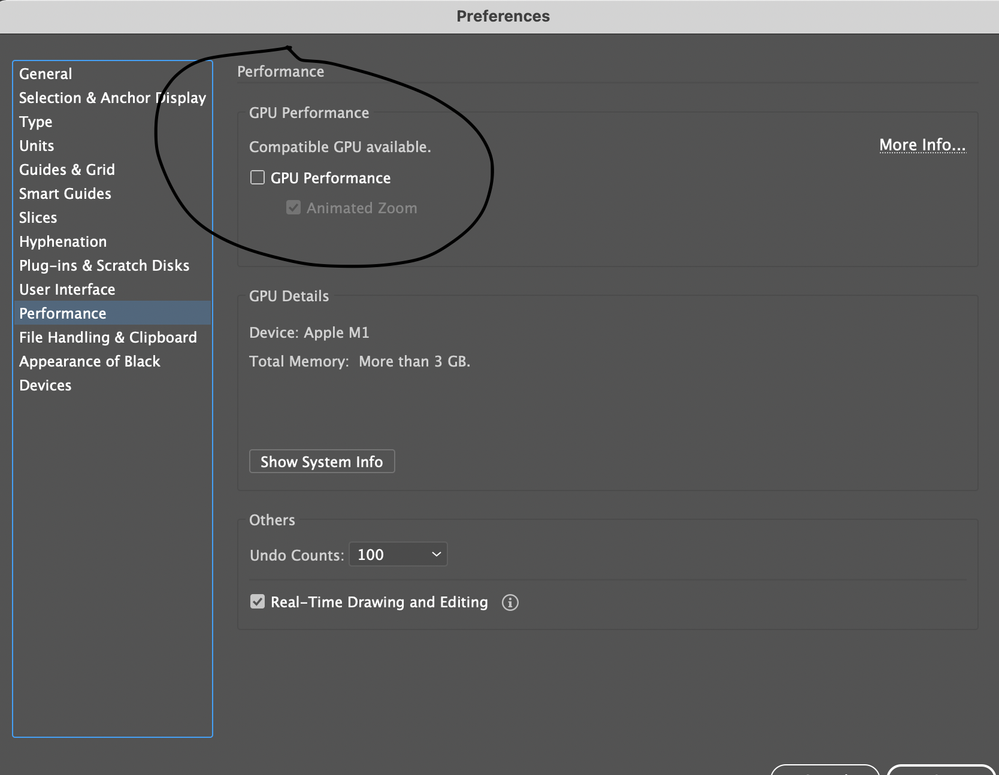Screen dimensions: 999x775
Task: Enable the GPU Performance checkbox
Action: click(x=258, y=178)
